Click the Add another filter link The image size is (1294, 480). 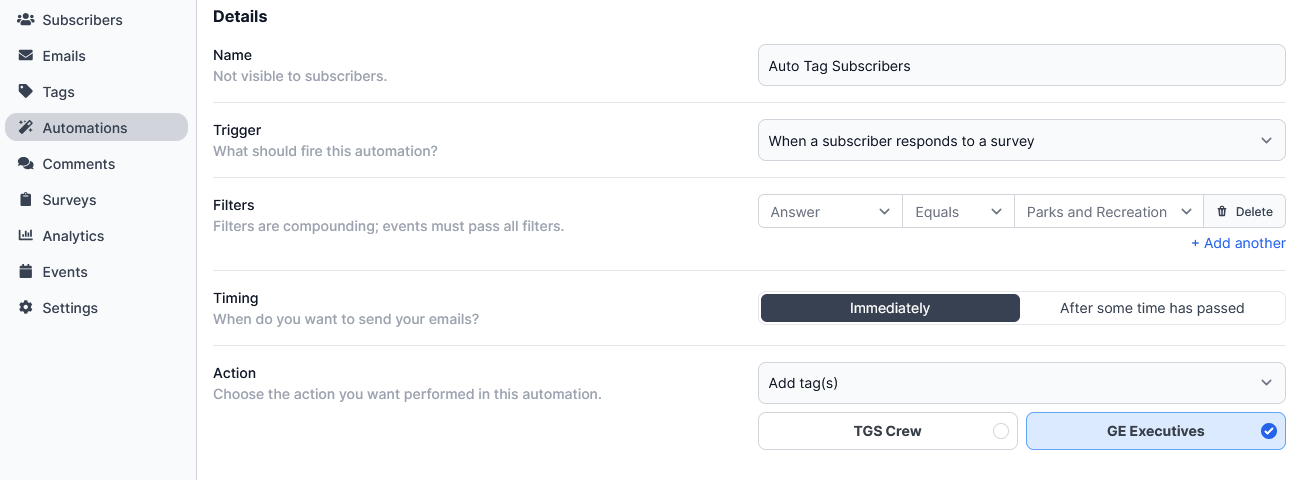(x=1238, y=243)
